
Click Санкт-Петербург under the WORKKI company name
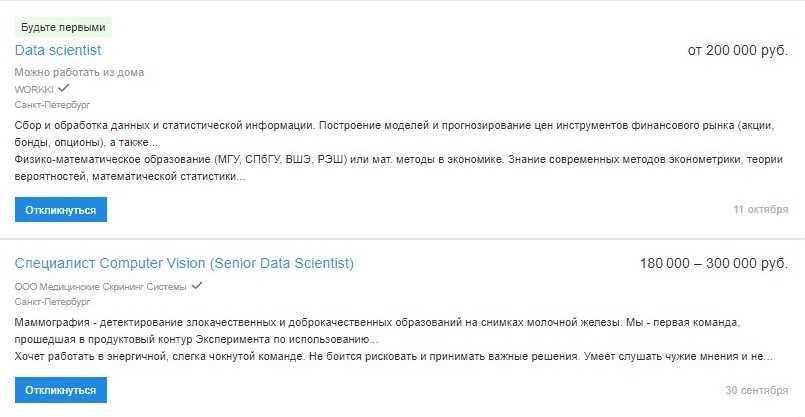coord(52,104)
